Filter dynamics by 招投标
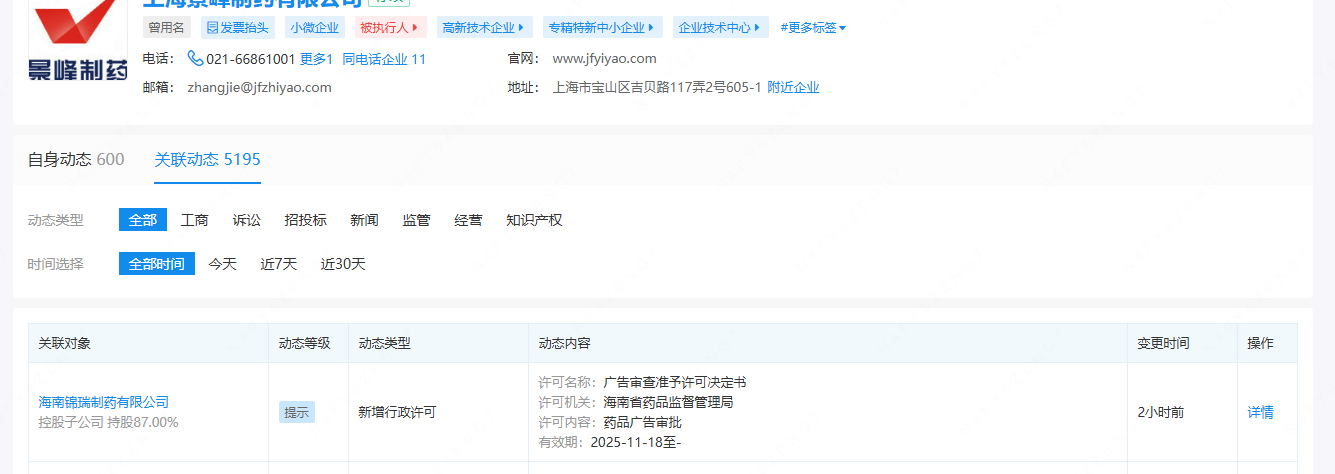The height and width of the screenshot is (474, 1335). pyautogui.click(x=305, y=220)
